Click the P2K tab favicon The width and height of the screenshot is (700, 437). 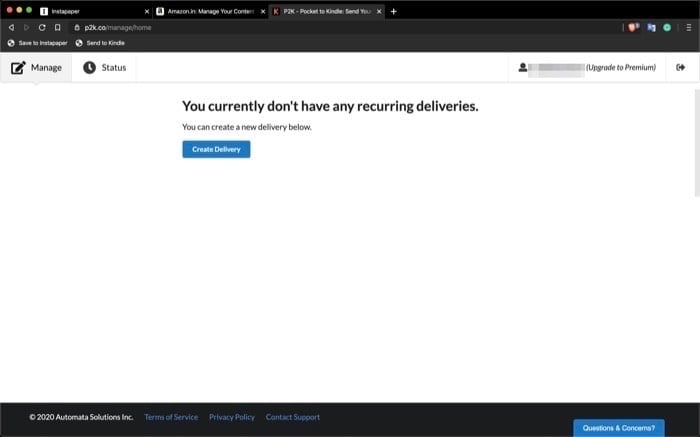point(276,12)
